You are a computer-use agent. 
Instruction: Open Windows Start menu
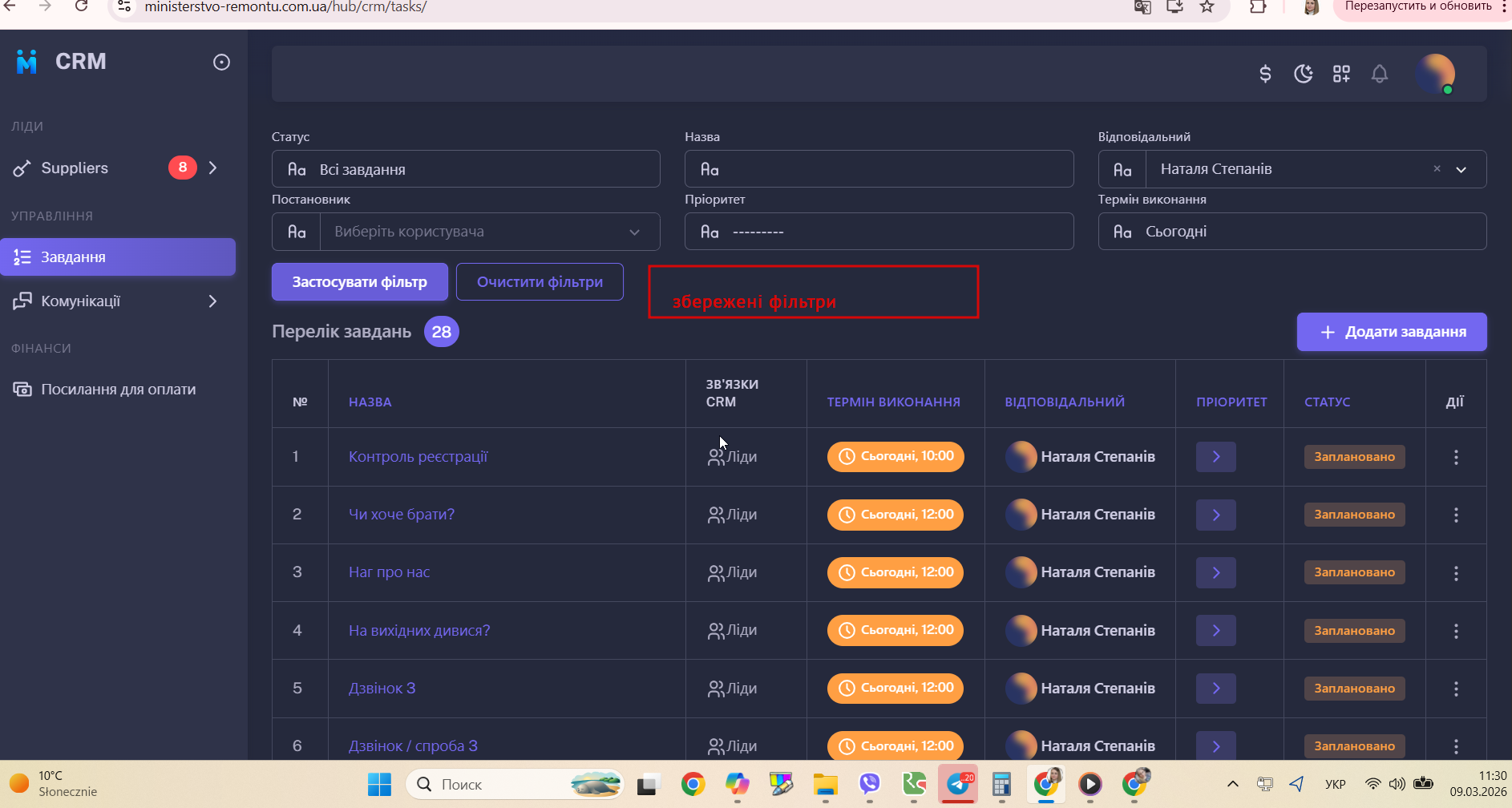pyautogui.click(x=379, y=784)
